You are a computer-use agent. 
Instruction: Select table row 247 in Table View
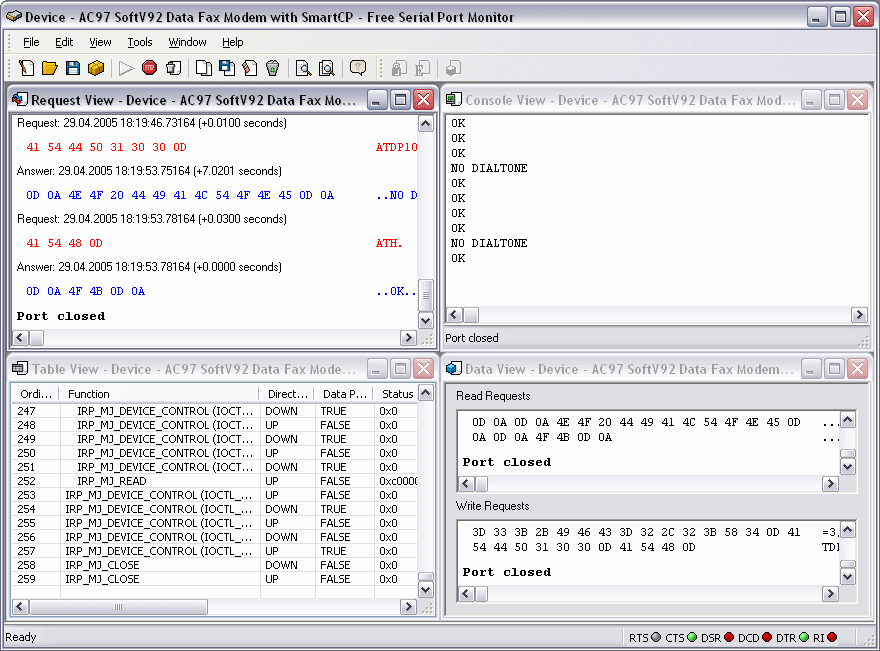click(x=214, y=411)
